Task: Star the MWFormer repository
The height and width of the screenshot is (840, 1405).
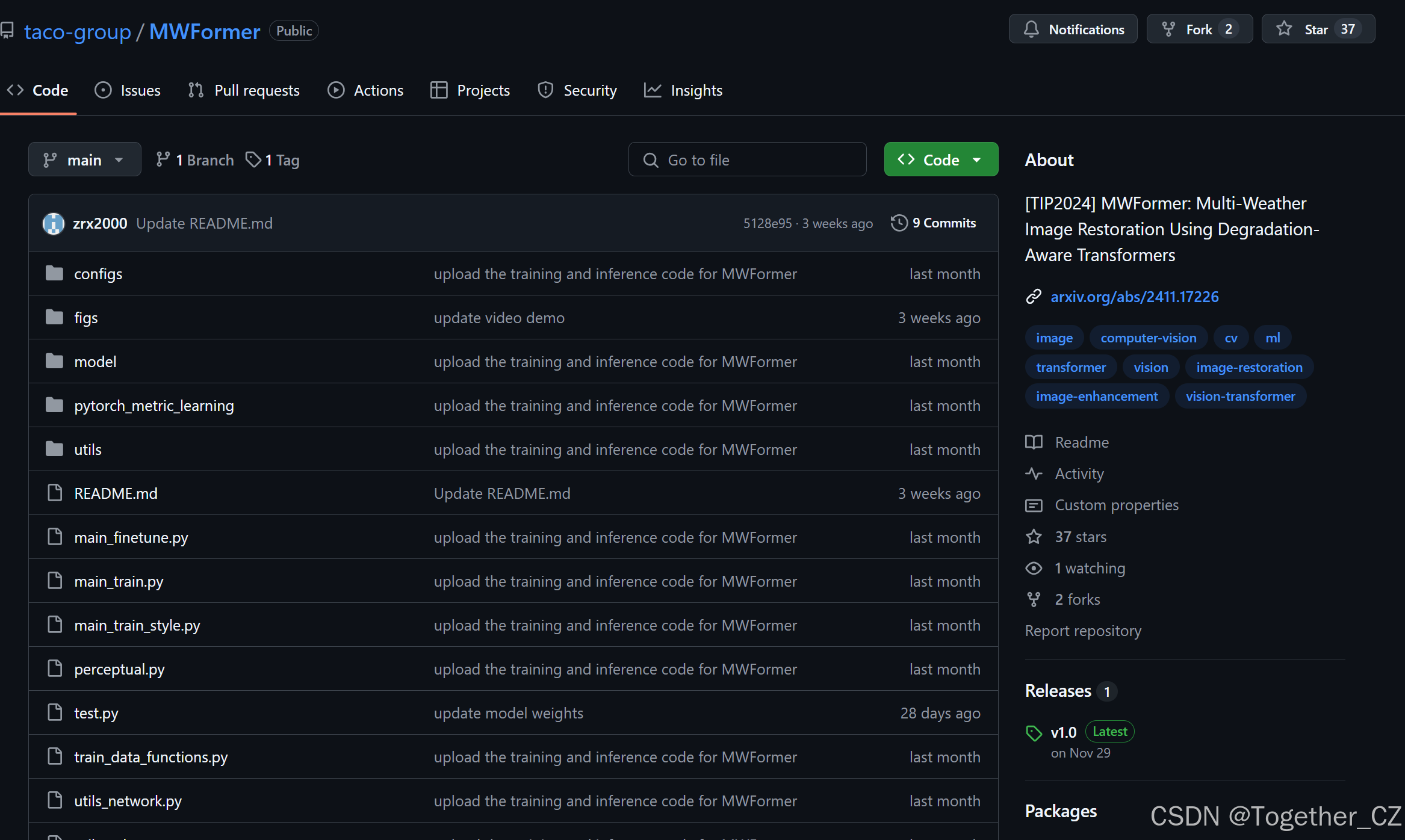Action: click(1317, 29)
